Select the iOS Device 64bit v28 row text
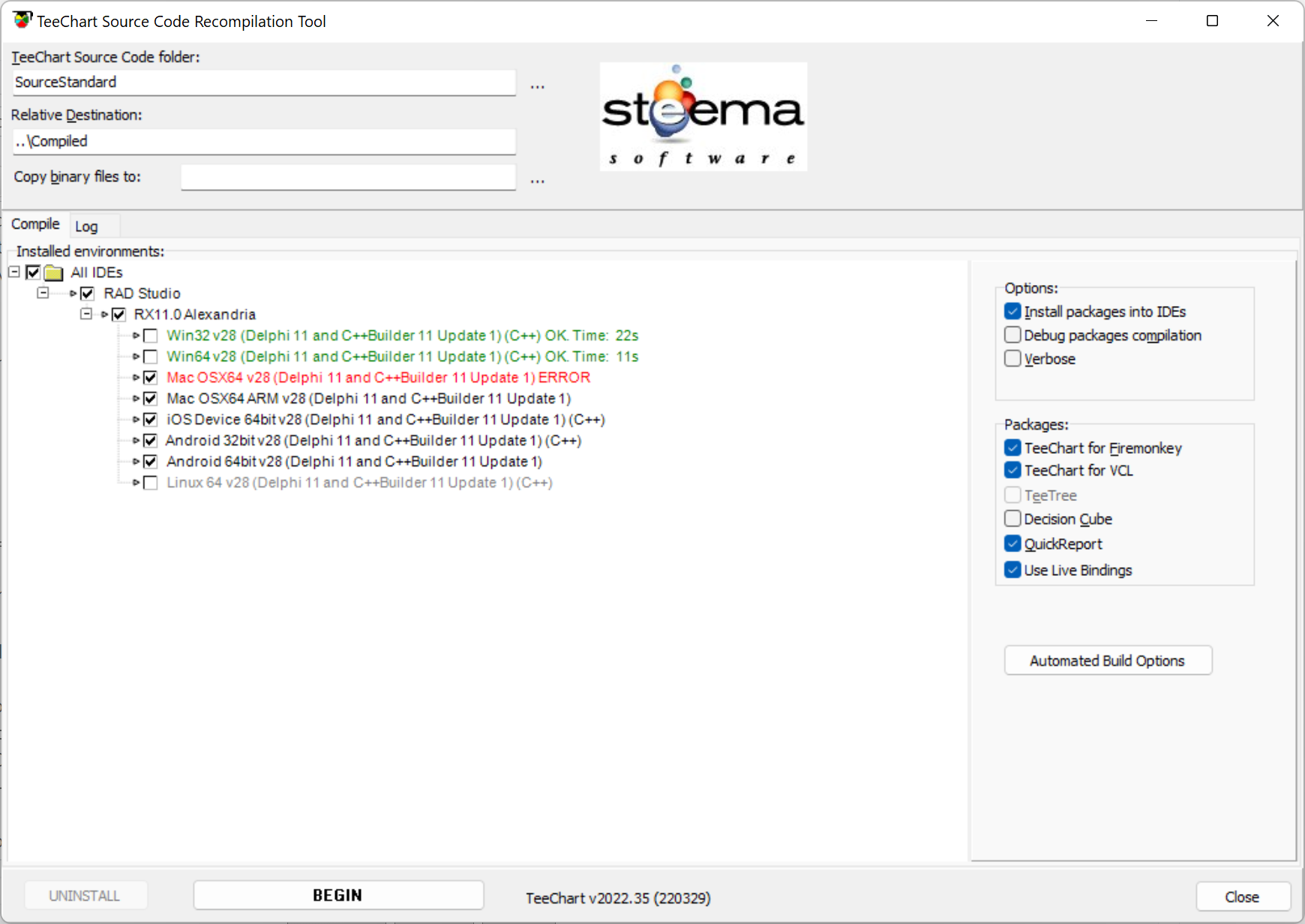Image resolution: width=1305 pixels, height=924 pixels. click(x=385, y=419)
